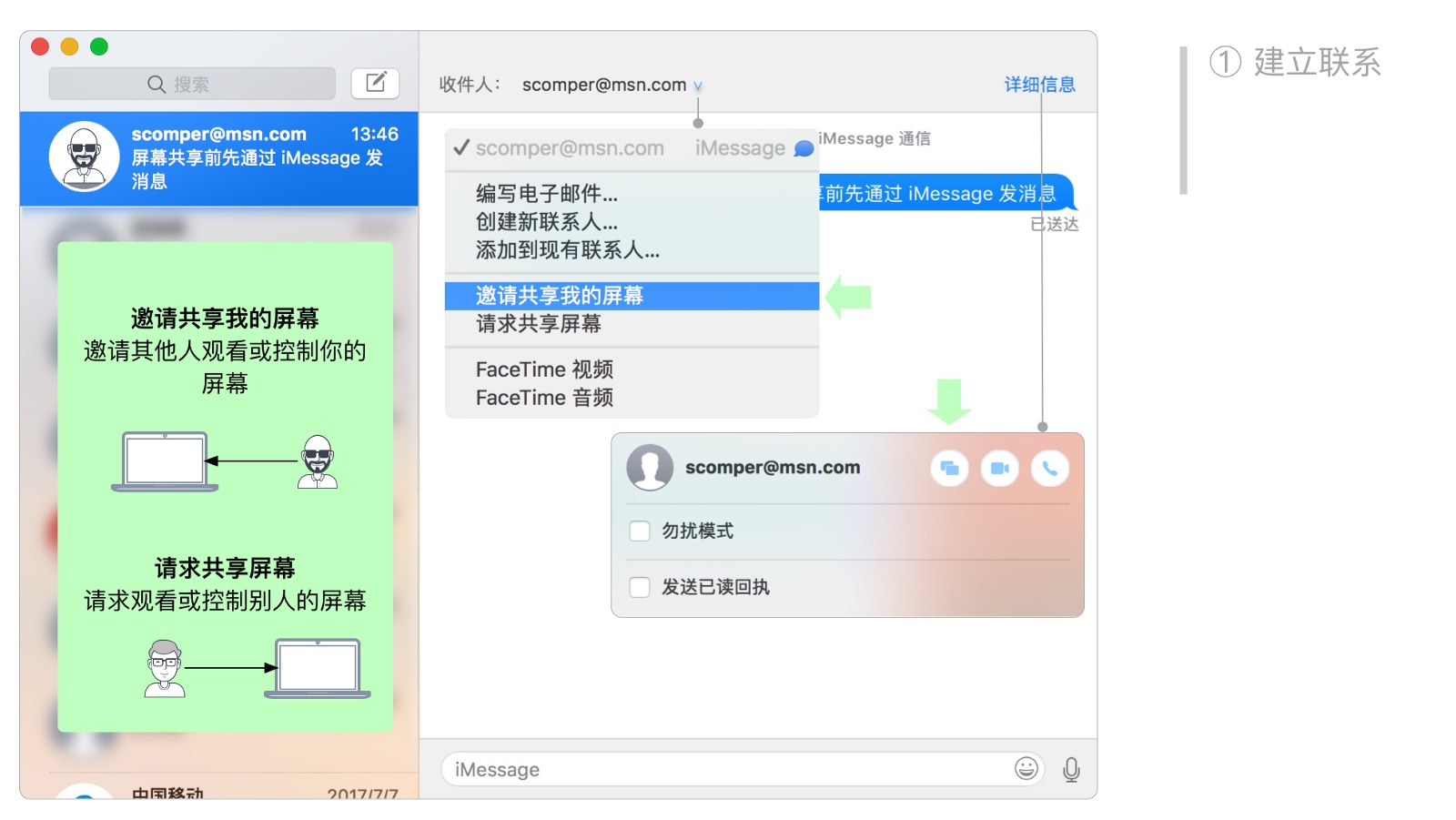Click the yellow minimize window button
1456x820 pixels.
click(69, 46)
